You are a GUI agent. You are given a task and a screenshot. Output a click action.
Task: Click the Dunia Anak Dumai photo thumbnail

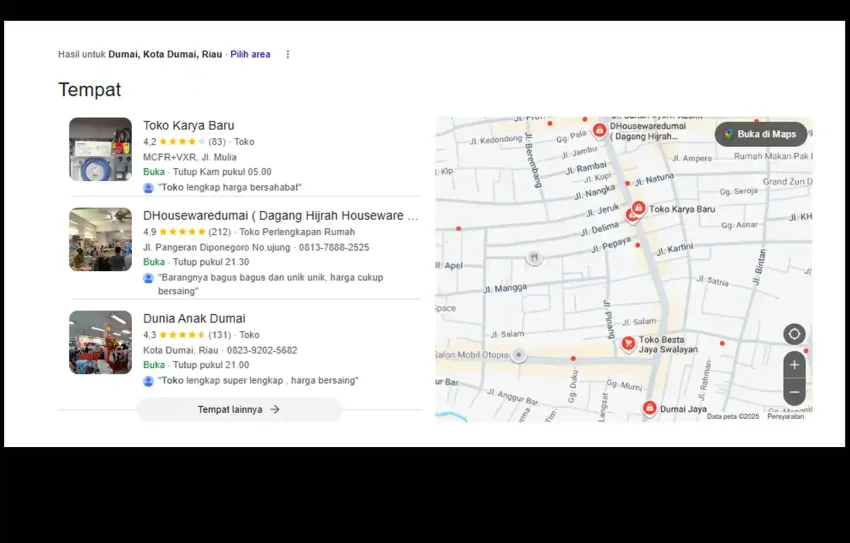[100, 342]
